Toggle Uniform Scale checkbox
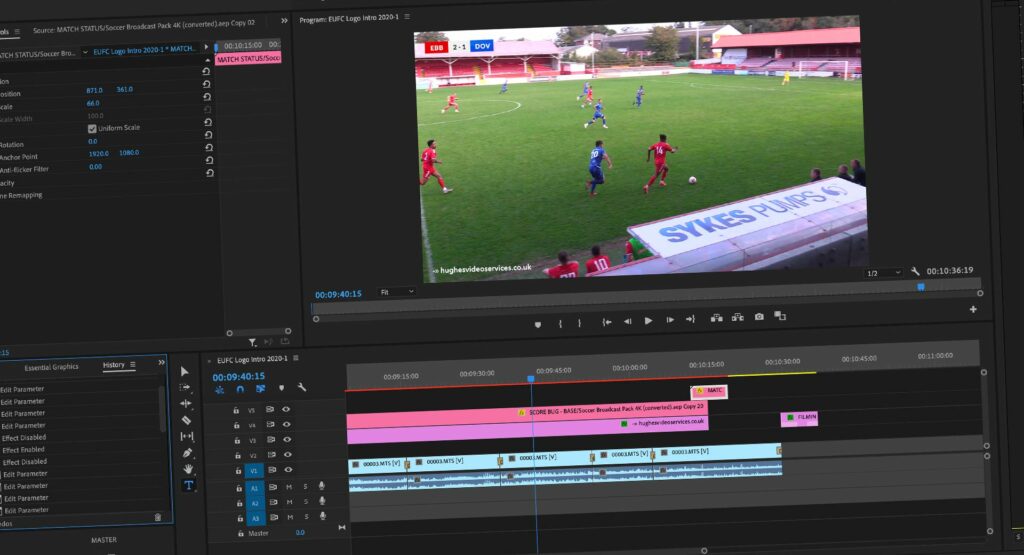 pos(92,128)
